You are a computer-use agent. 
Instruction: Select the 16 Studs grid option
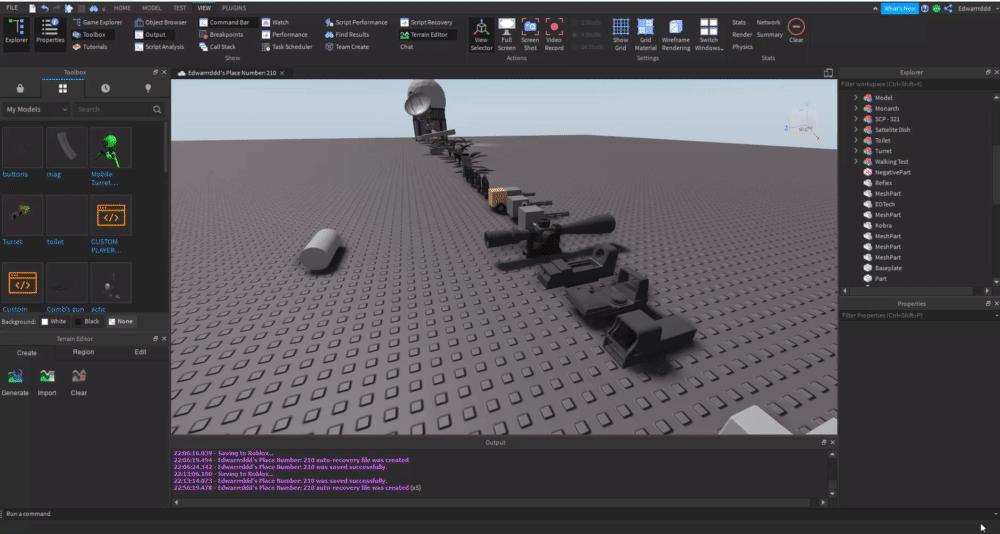coord(587,47)
